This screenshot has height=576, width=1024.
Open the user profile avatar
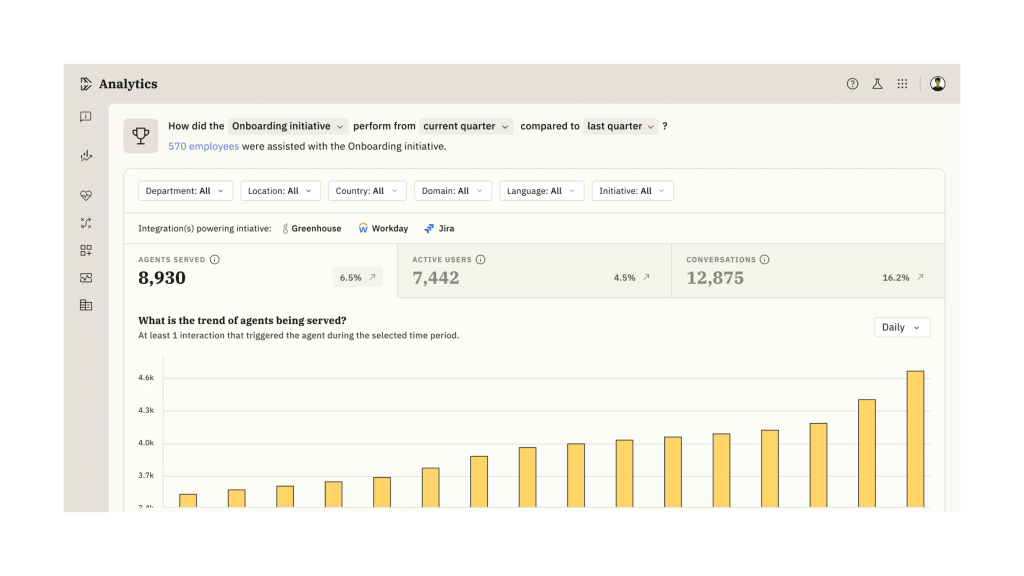937,84
